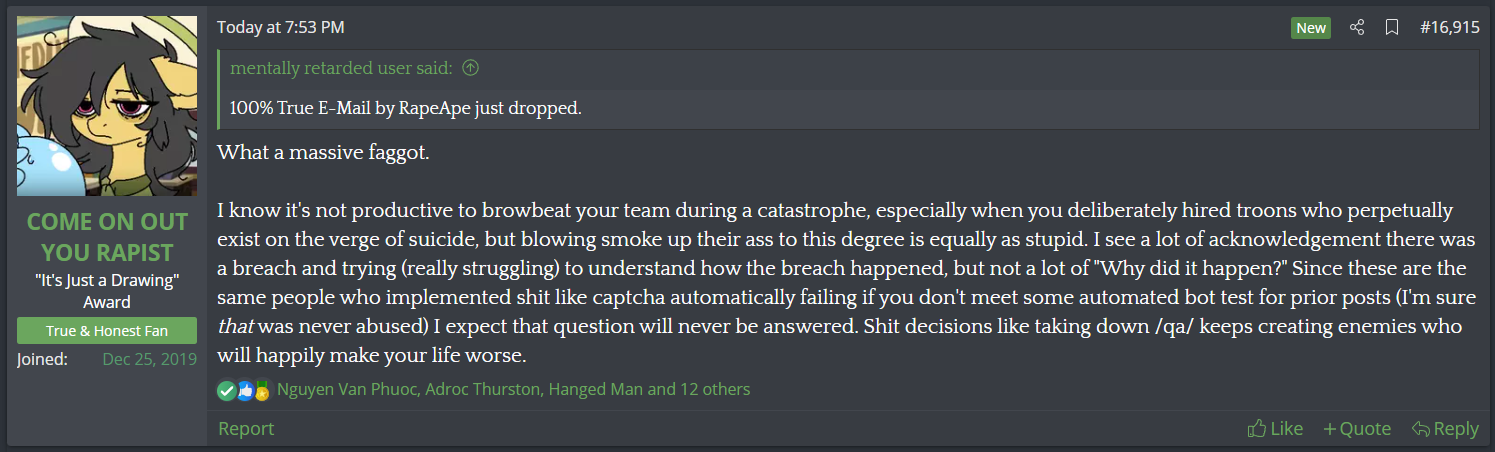The height and width of the screenshot is (452, 1495).
Task: Click the gold medal reaction icon
Action: [262, 390]
